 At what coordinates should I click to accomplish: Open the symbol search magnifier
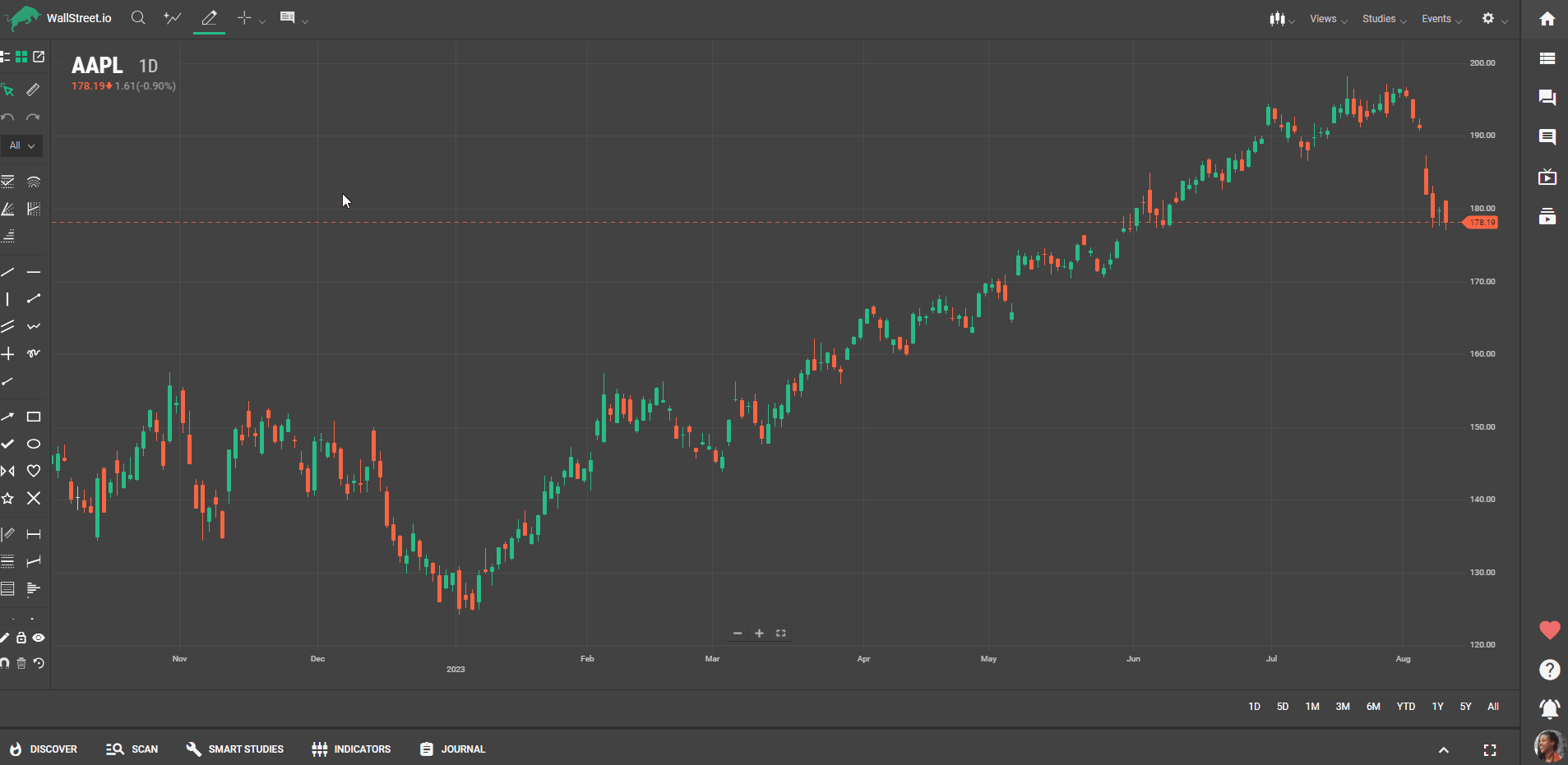click(138, 18)
